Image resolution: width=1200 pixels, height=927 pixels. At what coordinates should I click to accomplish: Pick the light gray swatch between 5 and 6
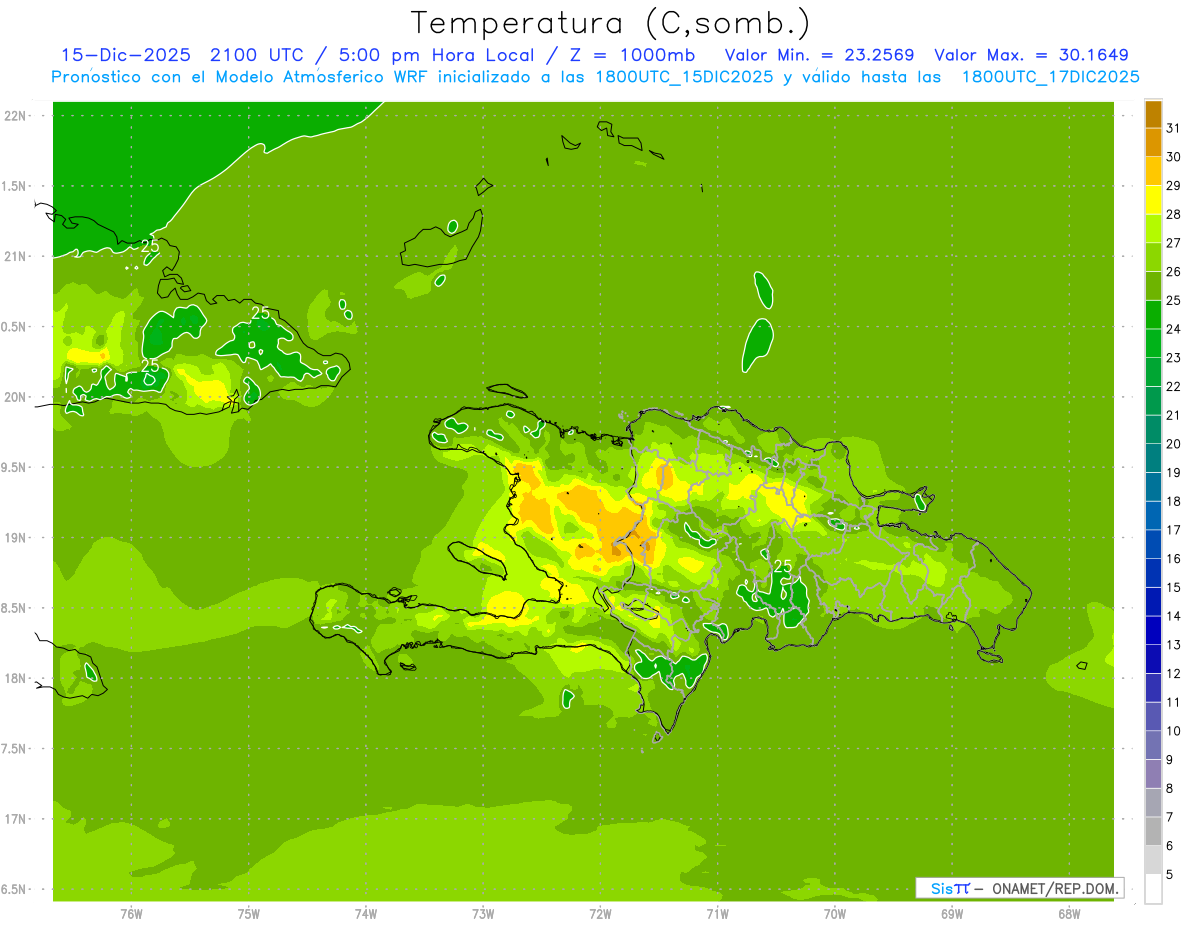click(x=1153, y=860)
